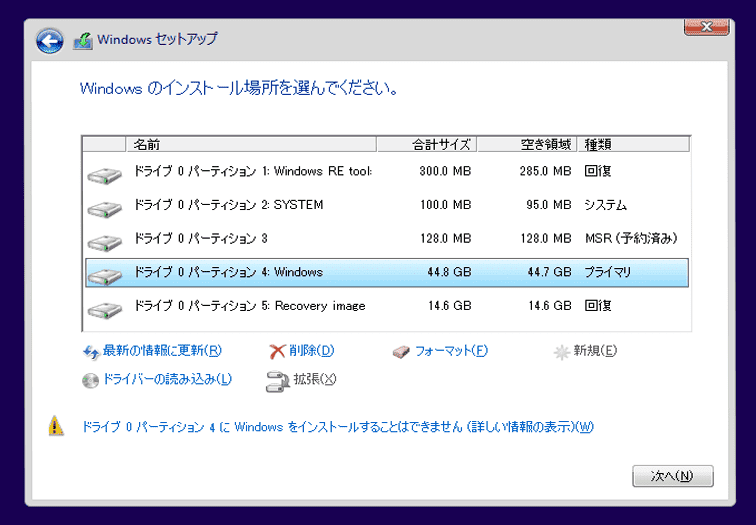Click the red X delete icon
This screenshot has width=756, height=525.
click(277, 351)
